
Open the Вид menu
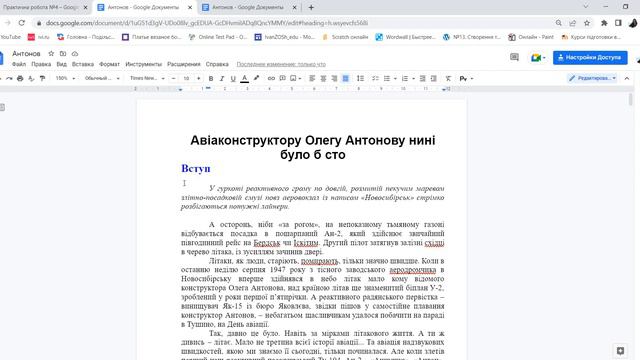62,64
